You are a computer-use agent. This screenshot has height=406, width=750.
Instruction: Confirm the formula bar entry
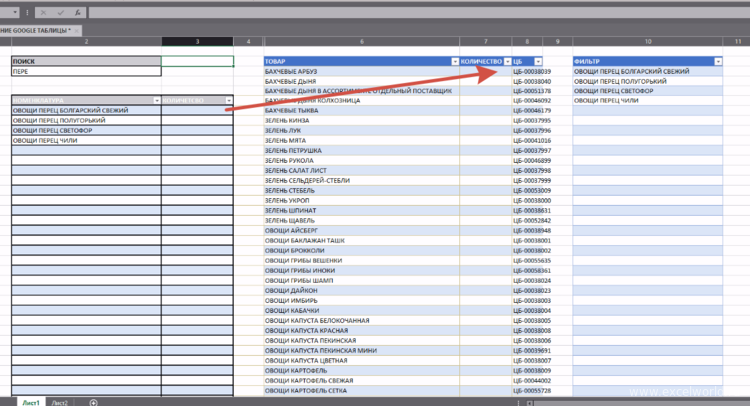pos(60,12)
